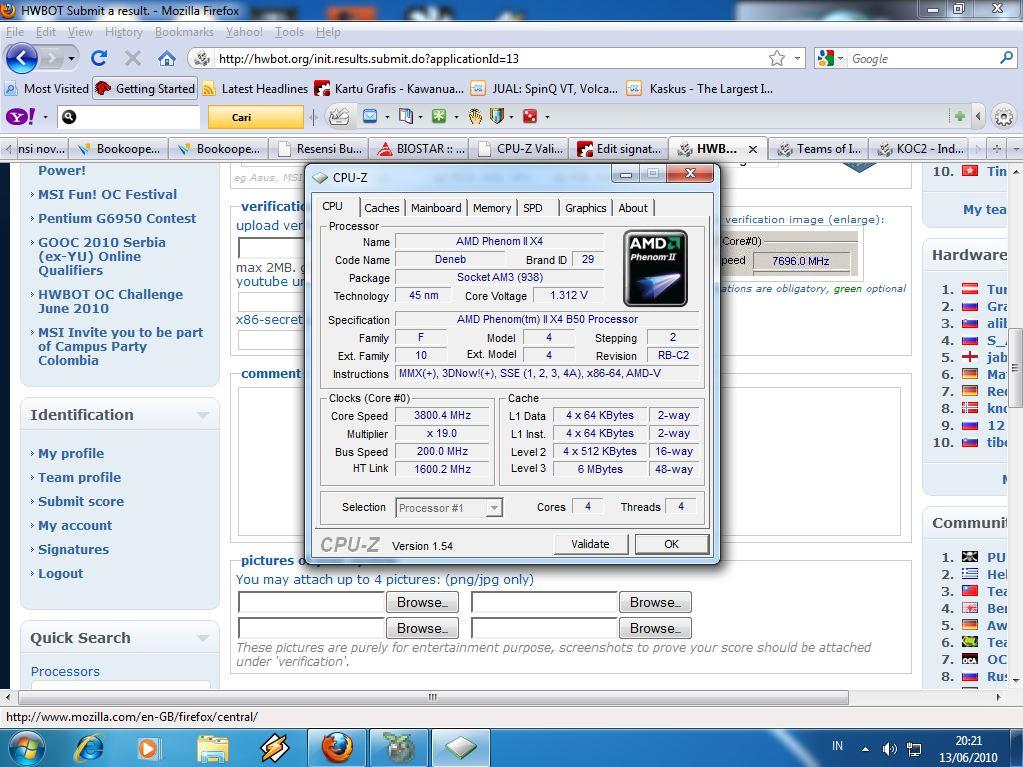Open the Windows Start orb
This screenshot has height=767, width=1023.
pyautogui.click(x=26, y=748)
